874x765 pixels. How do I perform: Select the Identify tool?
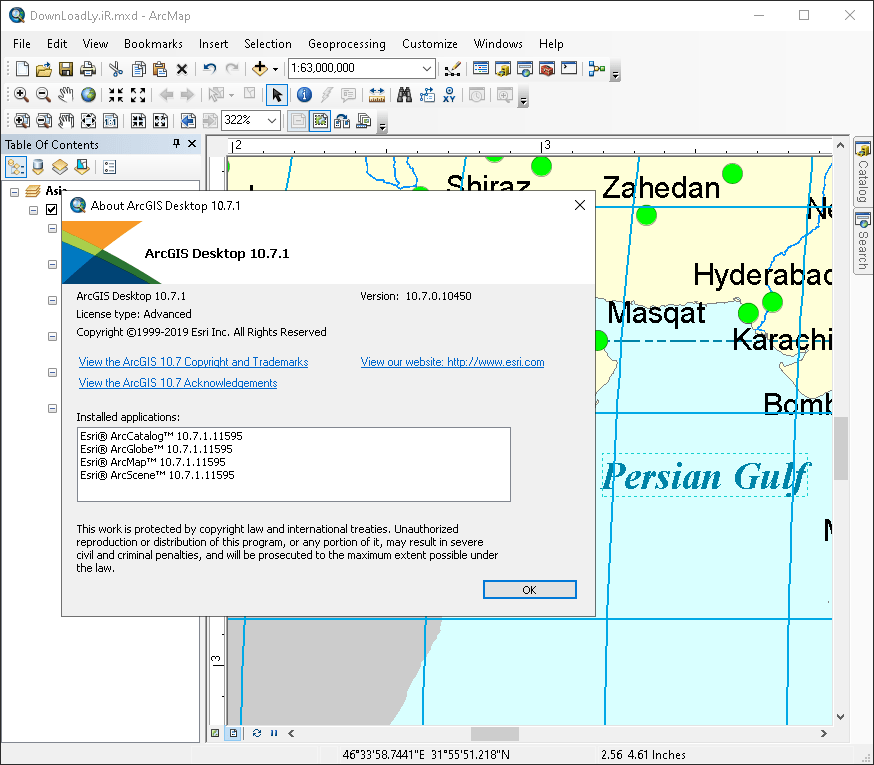304,95
